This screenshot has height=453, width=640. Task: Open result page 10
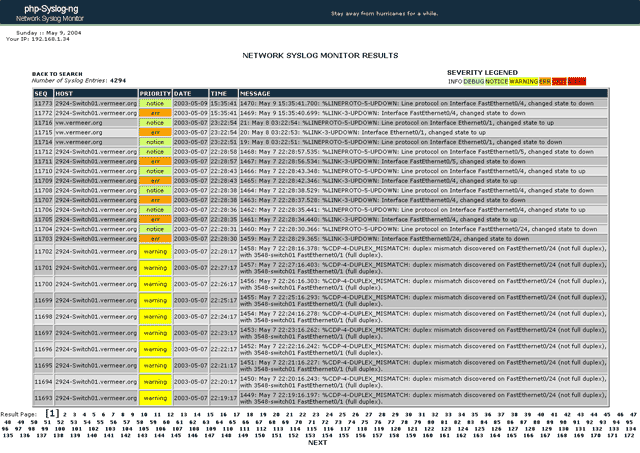tap(144, 415)
